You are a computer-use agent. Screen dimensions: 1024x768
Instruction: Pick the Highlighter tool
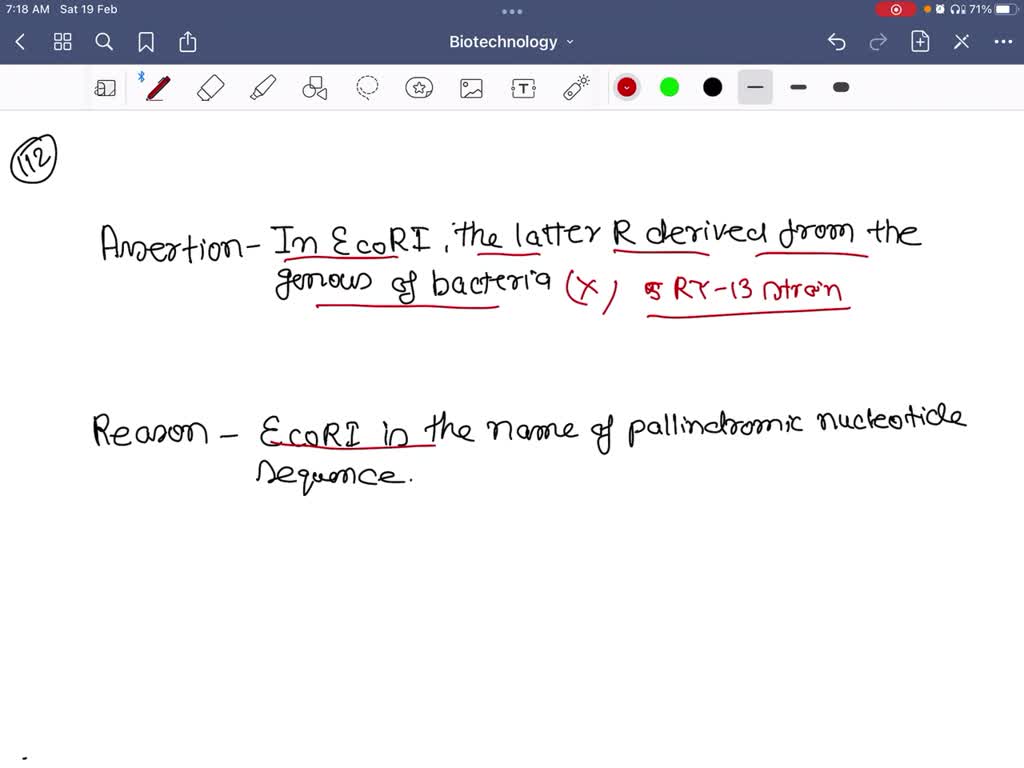263,87
